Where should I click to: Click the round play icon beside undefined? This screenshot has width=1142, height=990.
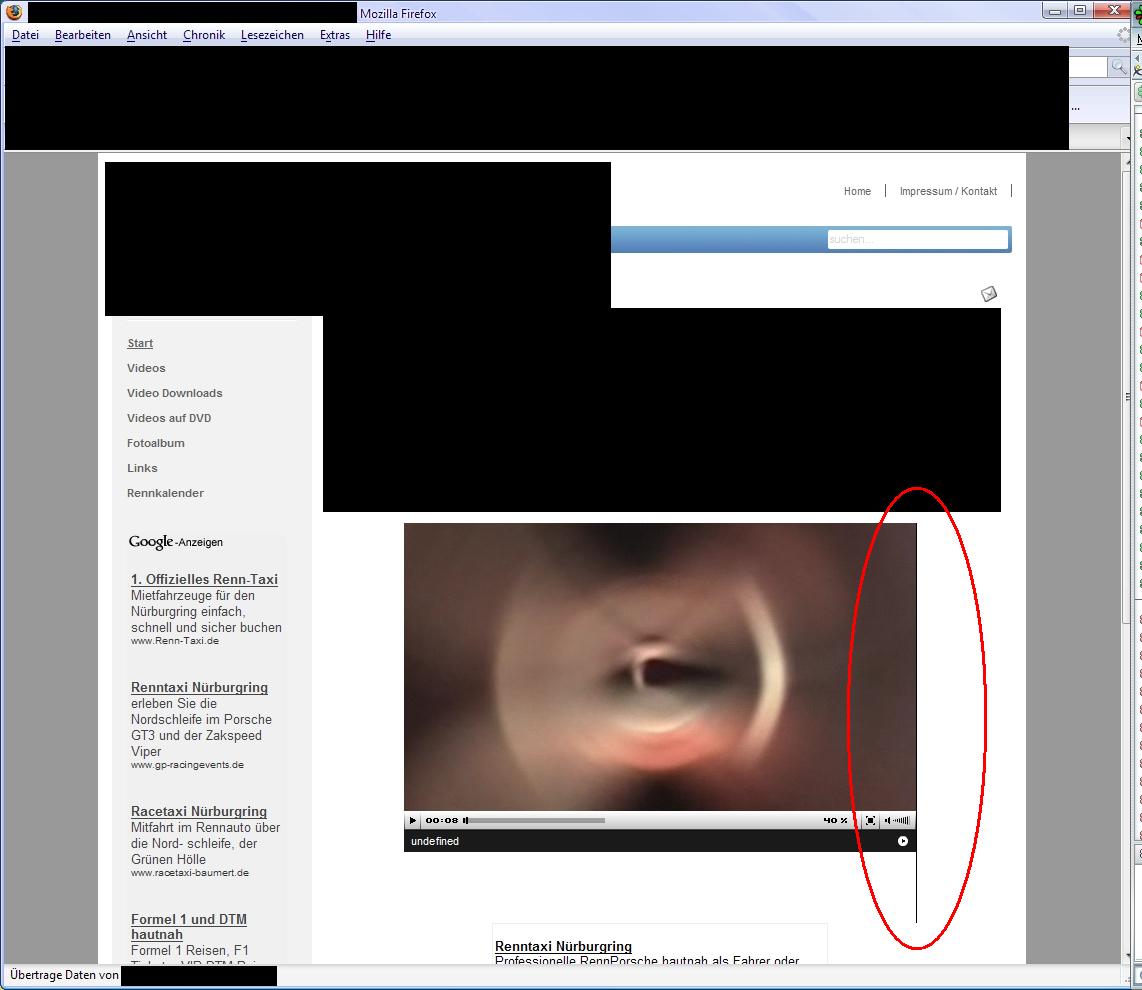[x=902, y=841]
